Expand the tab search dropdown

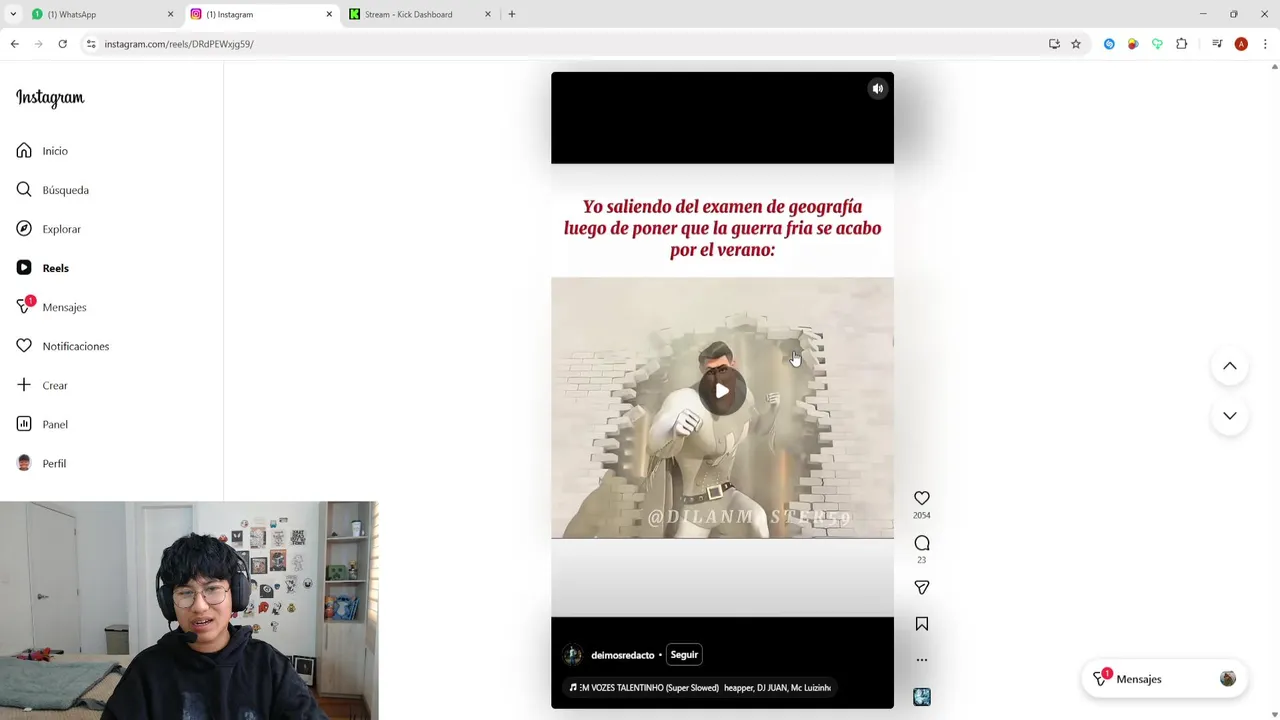pyautogui.click(x=13, y=14)
